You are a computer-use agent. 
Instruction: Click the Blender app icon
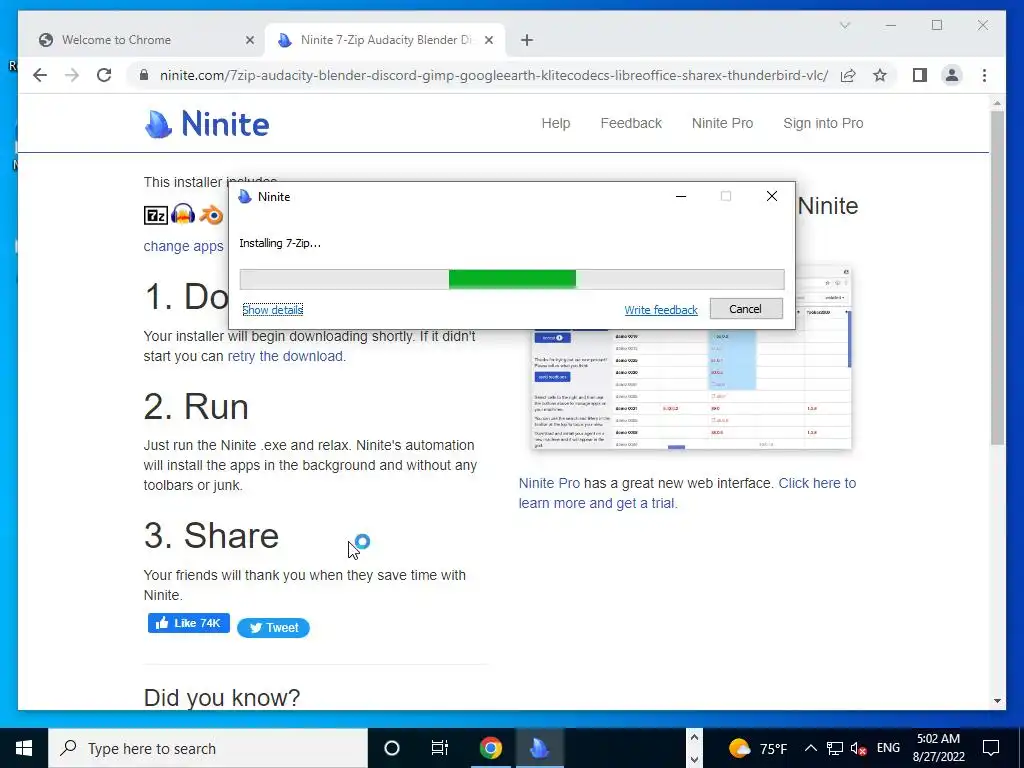211,214
